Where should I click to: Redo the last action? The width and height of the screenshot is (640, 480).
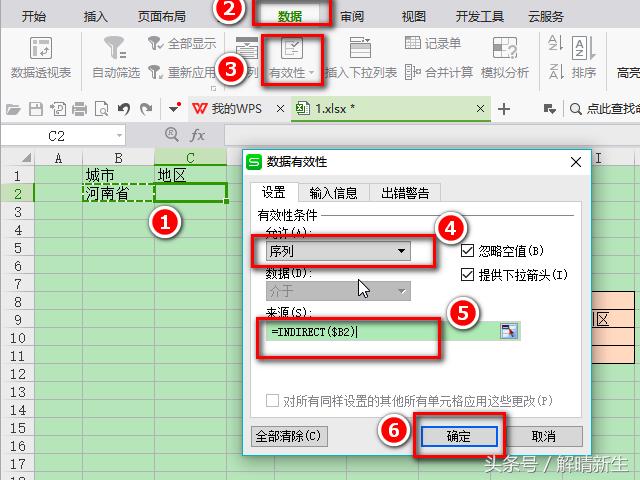coord(146,109)
